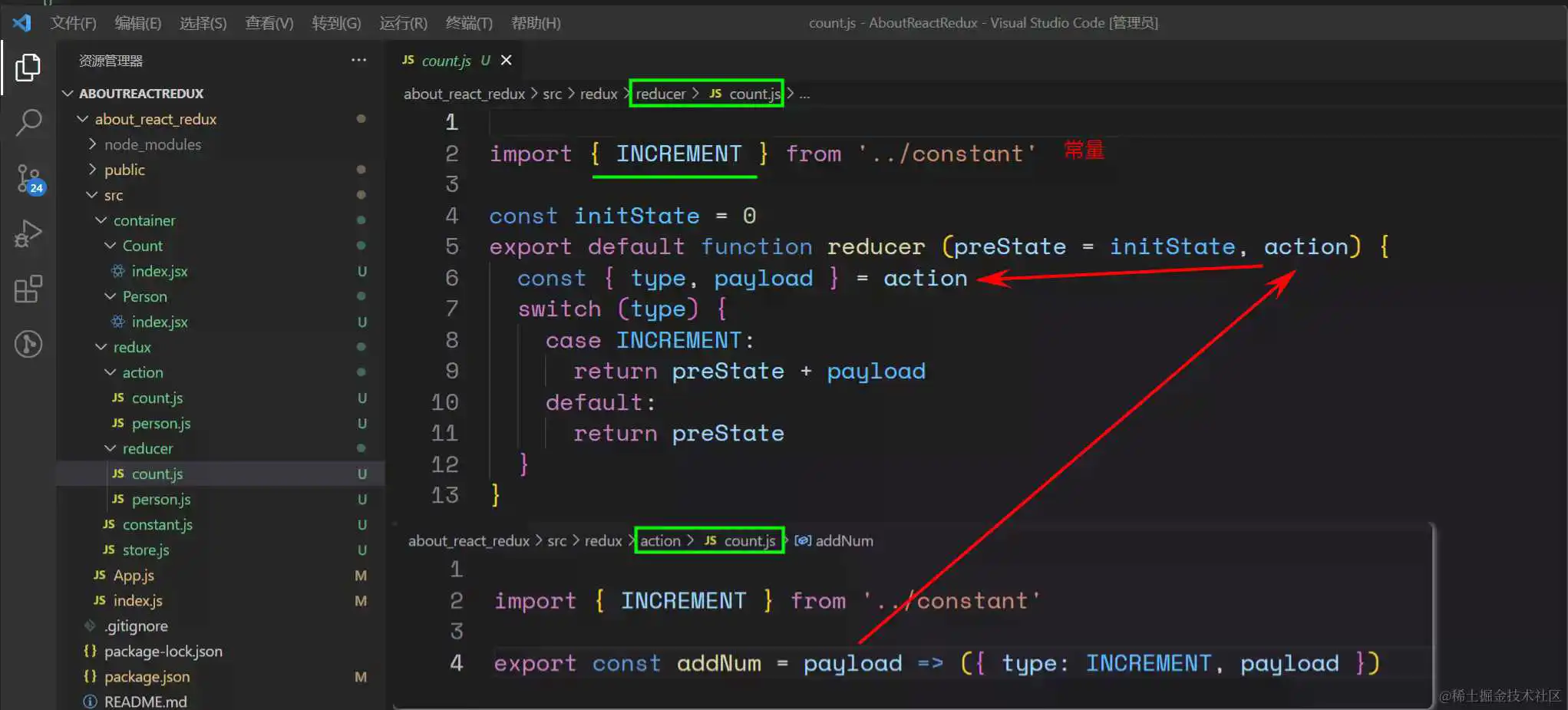Open explorer more actions ellipsis

point(358,60)
